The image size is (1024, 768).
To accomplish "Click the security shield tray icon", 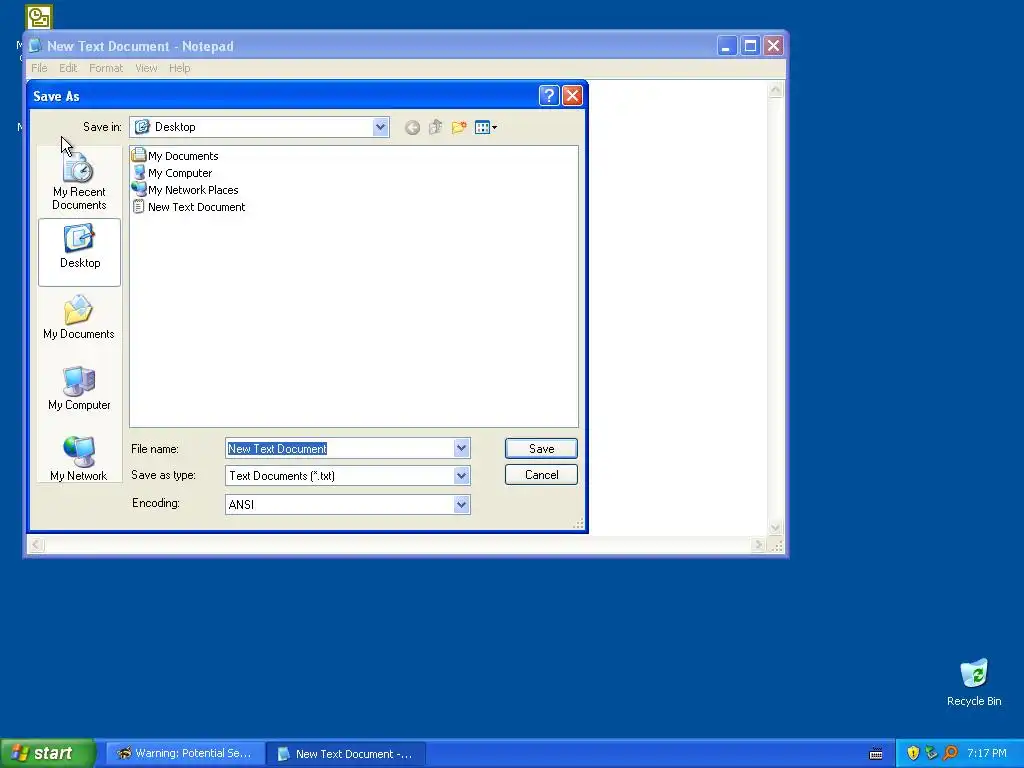I will (x=913, y=754).
